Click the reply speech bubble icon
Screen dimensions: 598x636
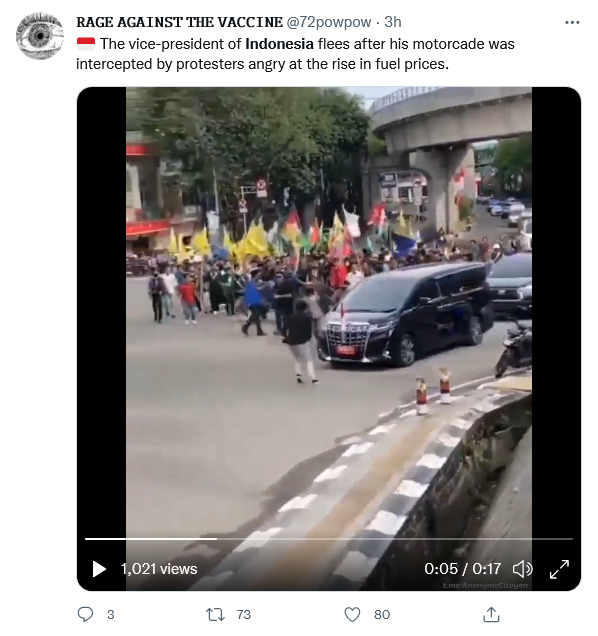point(85,614)
